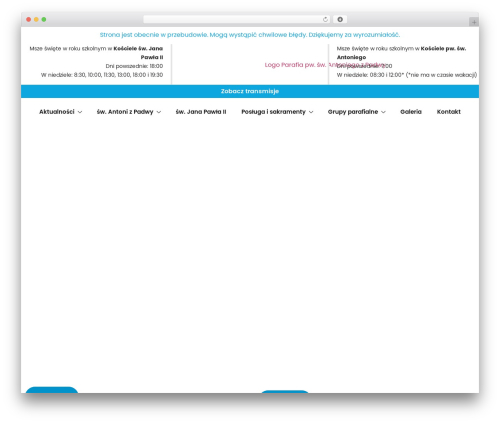Open the św. Antoni z Padwy menu item
The width and height of the screenshot is (500, 423).
coord(125,112)
